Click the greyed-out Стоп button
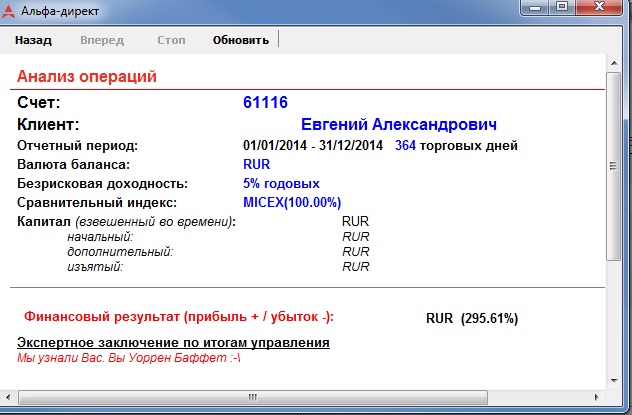Screen dimensions: 632x415 [171, 40]
